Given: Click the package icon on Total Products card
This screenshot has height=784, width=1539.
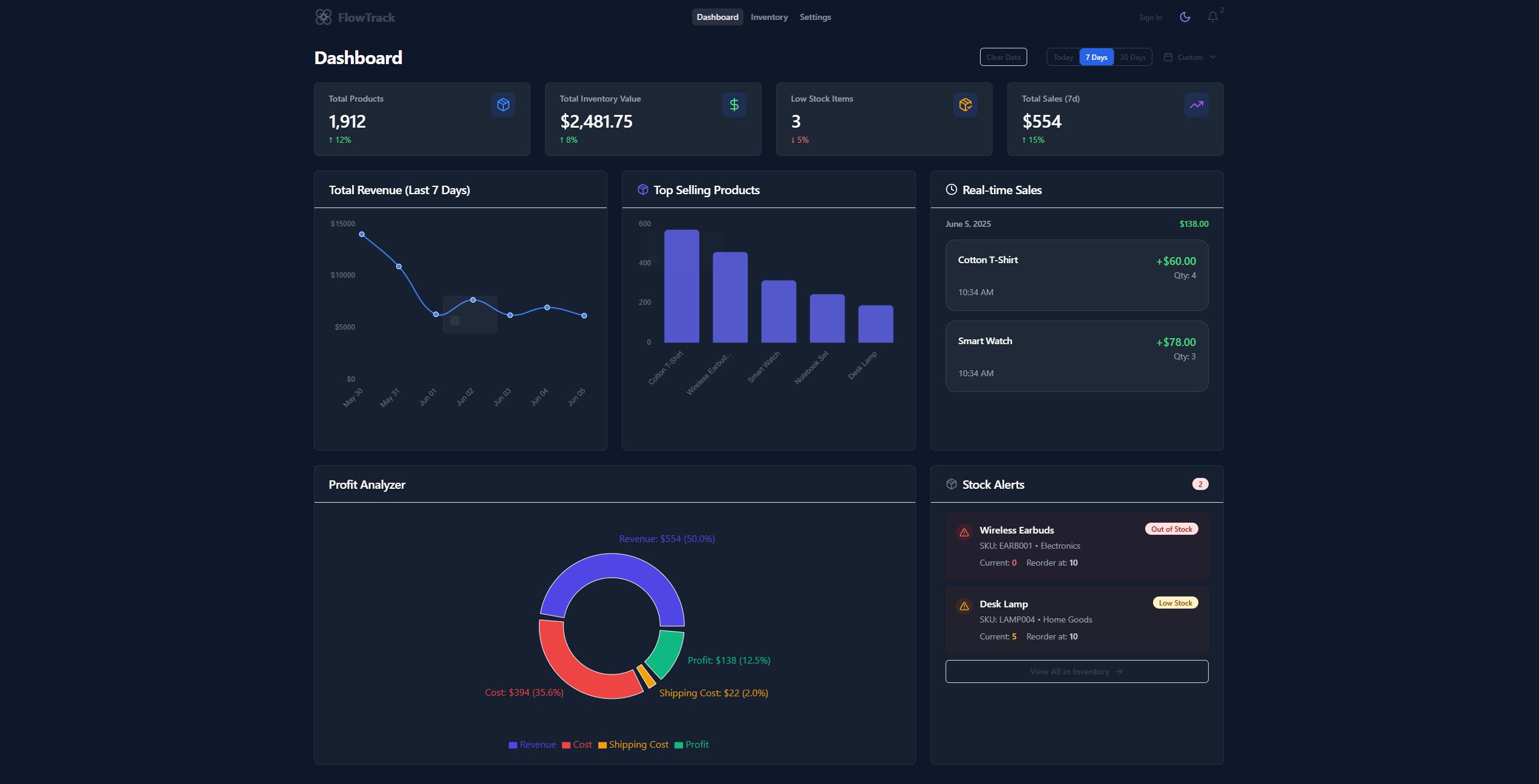Looking at the screenshot, I should (x=503, y=105).
